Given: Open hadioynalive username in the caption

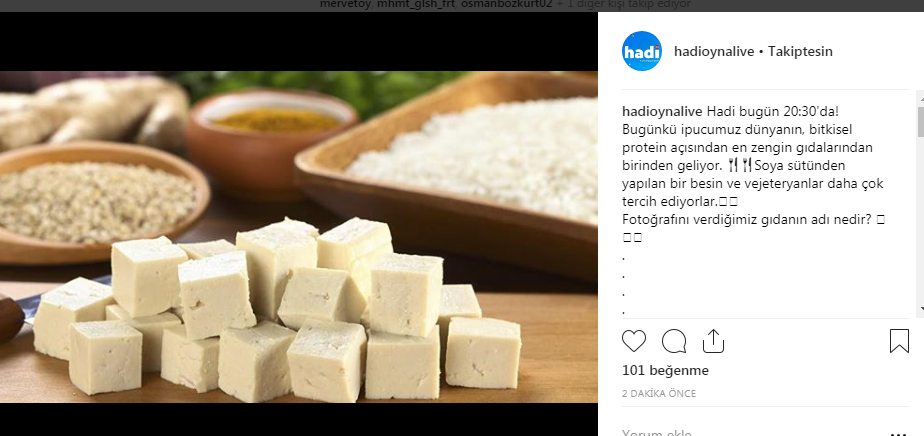Looking at the screenshot, I should click(x=662, y=111).
